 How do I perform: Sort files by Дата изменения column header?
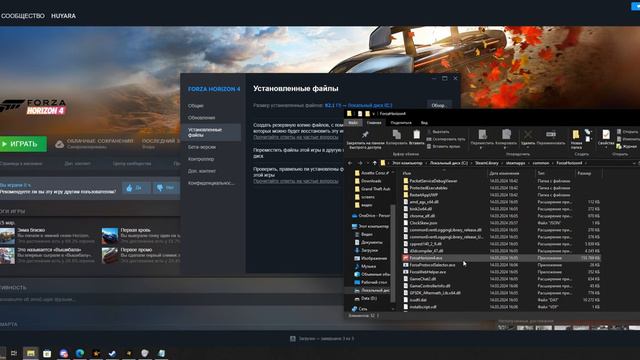click(x=504, y=173)
